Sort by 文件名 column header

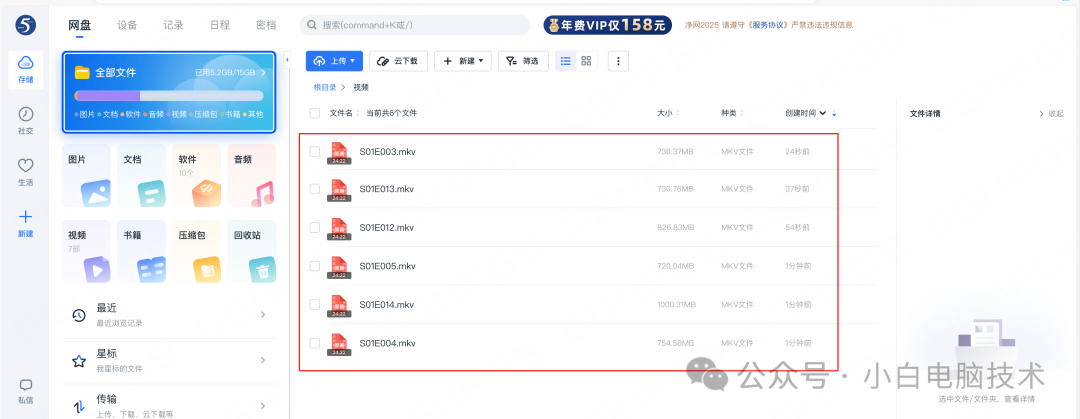click(x=344, y=113)
